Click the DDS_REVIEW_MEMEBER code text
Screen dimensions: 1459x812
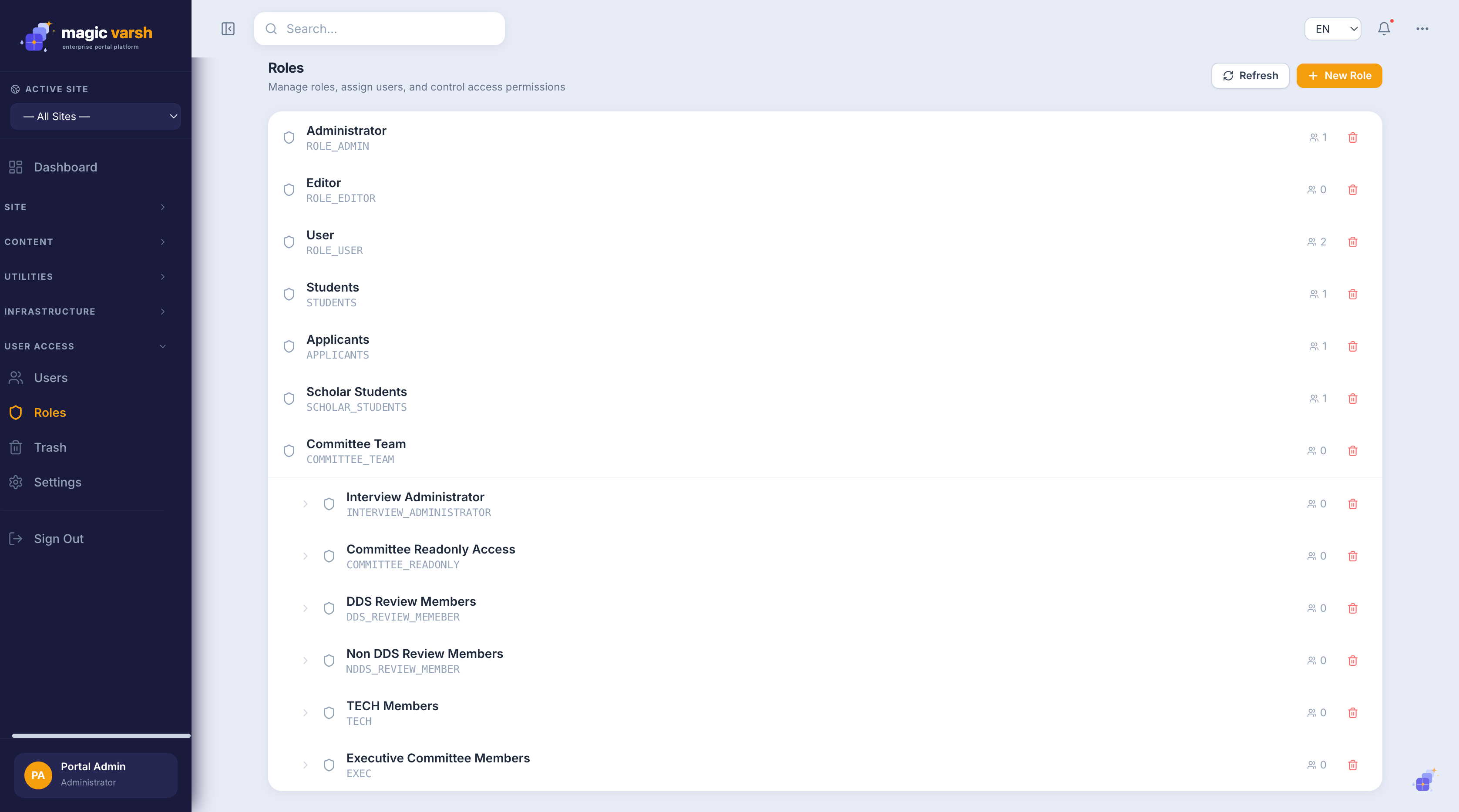tap(403, 617)
